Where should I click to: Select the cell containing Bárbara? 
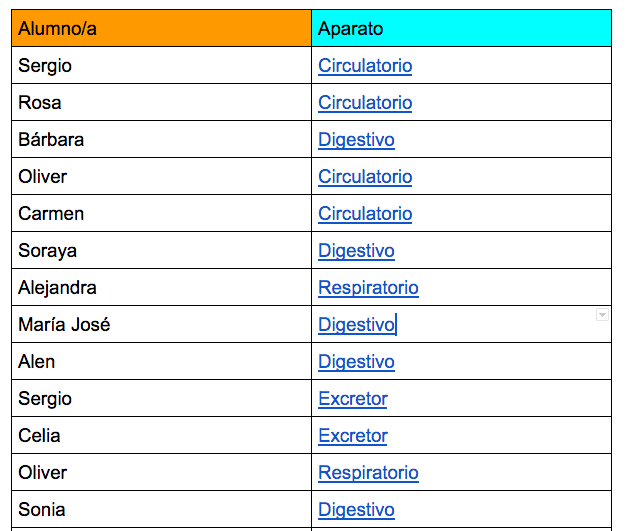click(161, 140)
